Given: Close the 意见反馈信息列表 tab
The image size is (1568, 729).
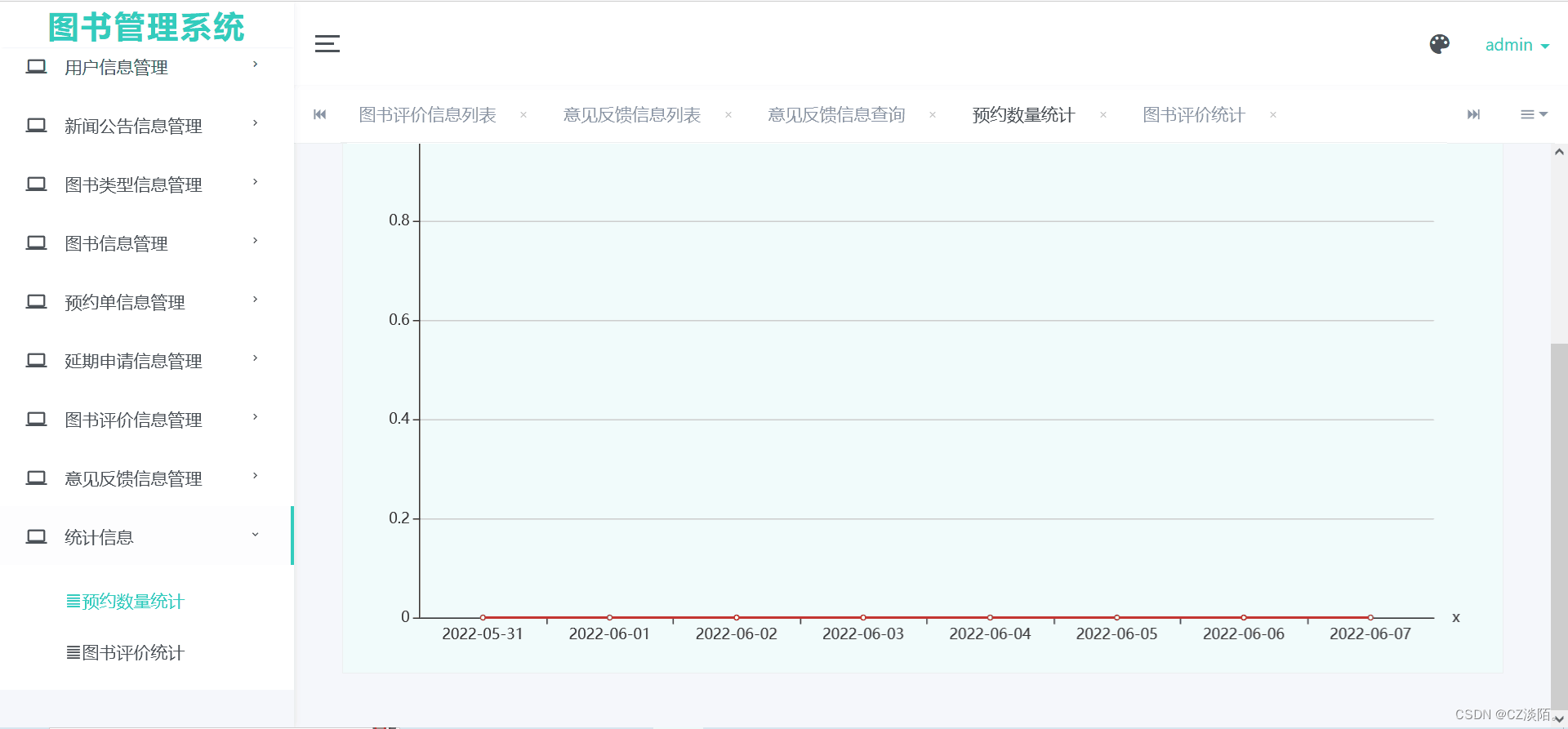Looking at the screenshot, I should tap(728, 115).
